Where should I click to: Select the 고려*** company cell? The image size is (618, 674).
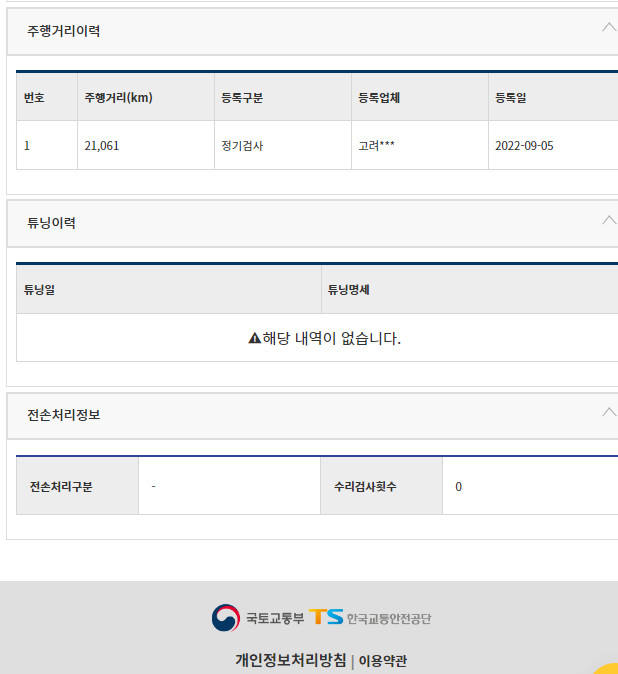pyautogui.click(x=420, y=145)
